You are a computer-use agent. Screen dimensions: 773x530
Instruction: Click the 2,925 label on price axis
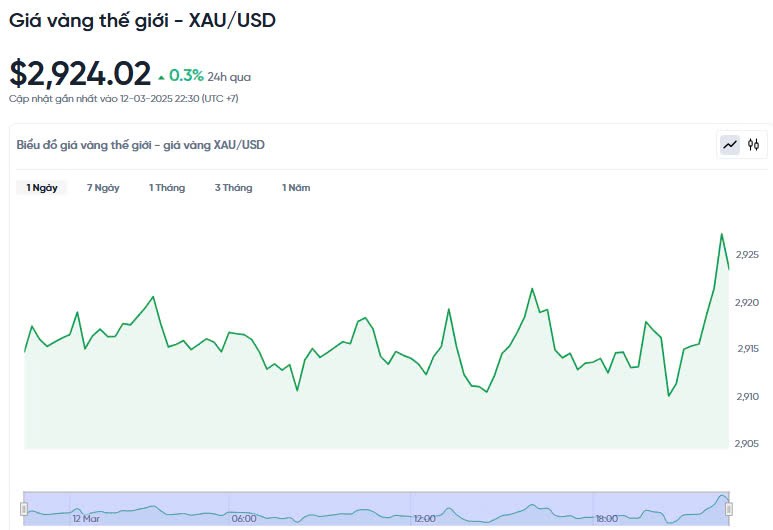tap(748, 255)
